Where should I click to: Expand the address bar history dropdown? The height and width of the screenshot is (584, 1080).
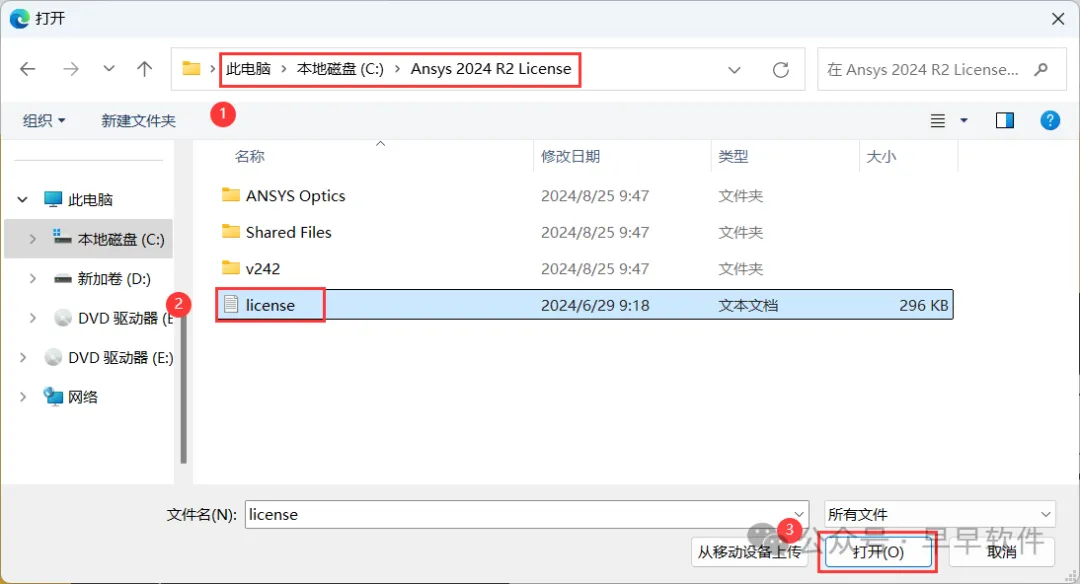tap(734, 70)
